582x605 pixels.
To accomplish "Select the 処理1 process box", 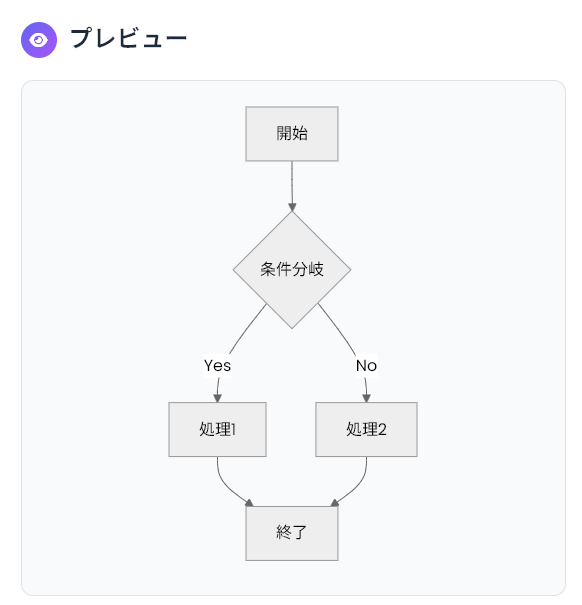I will click(x=217, y=429).
